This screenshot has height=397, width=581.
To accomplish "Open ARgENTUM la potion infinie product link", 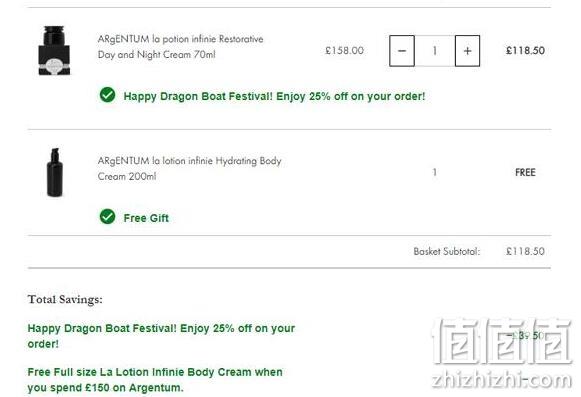I will point(180,47).
